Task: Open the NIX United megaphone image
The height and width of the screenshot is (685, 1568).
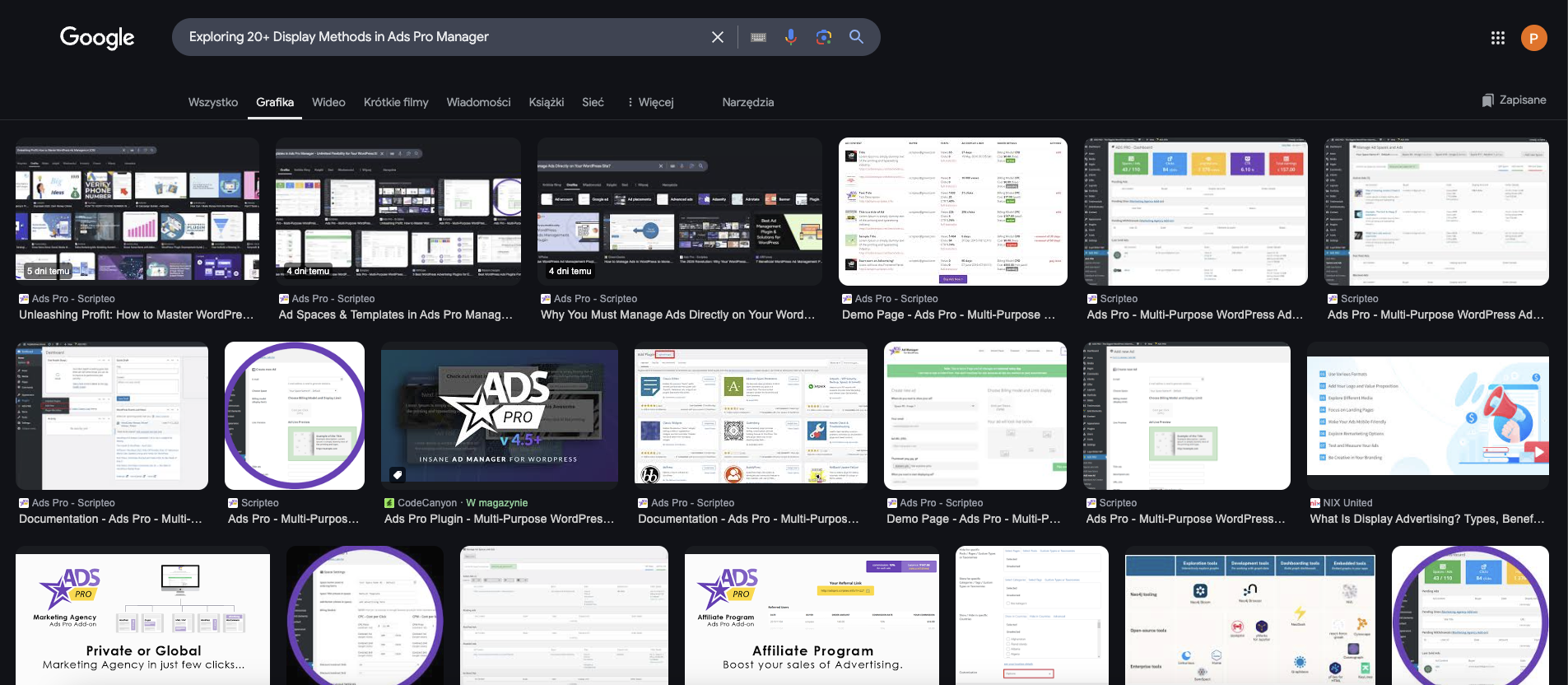Action: tap(1428, 416)
